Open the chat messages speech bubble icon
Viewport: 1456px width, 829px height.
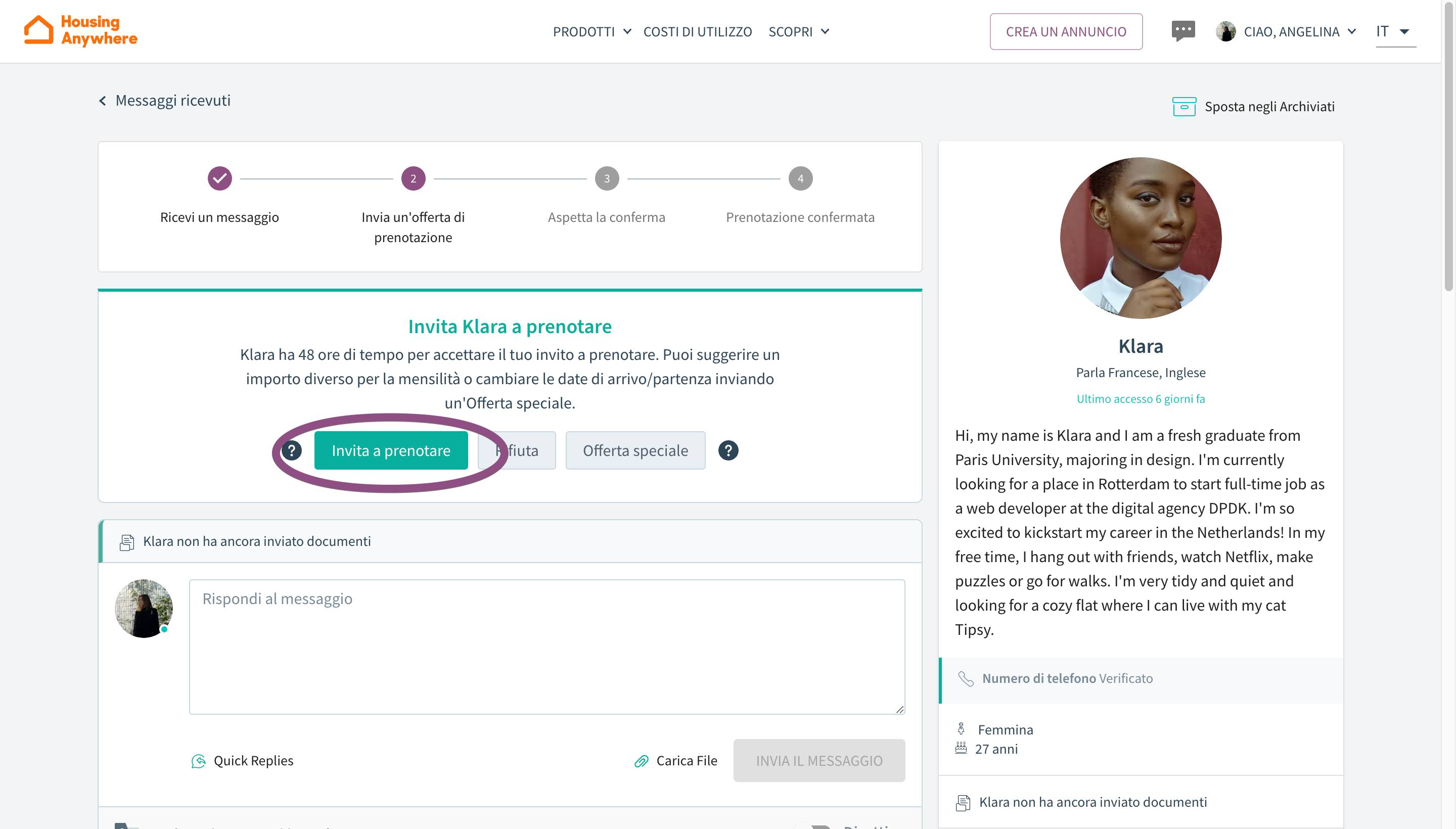point(1182,31)
